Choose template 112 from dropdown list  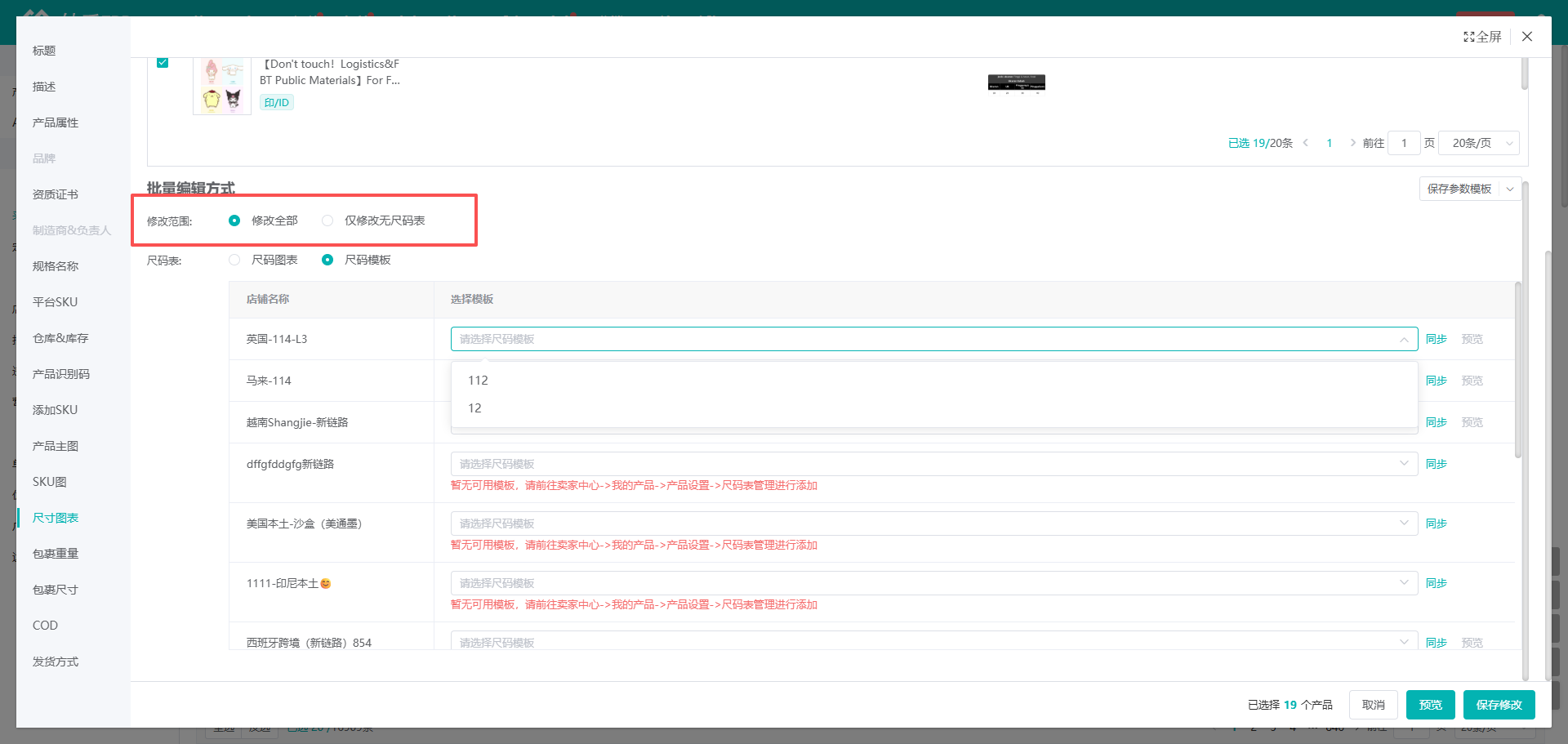(x=479, y=381)
